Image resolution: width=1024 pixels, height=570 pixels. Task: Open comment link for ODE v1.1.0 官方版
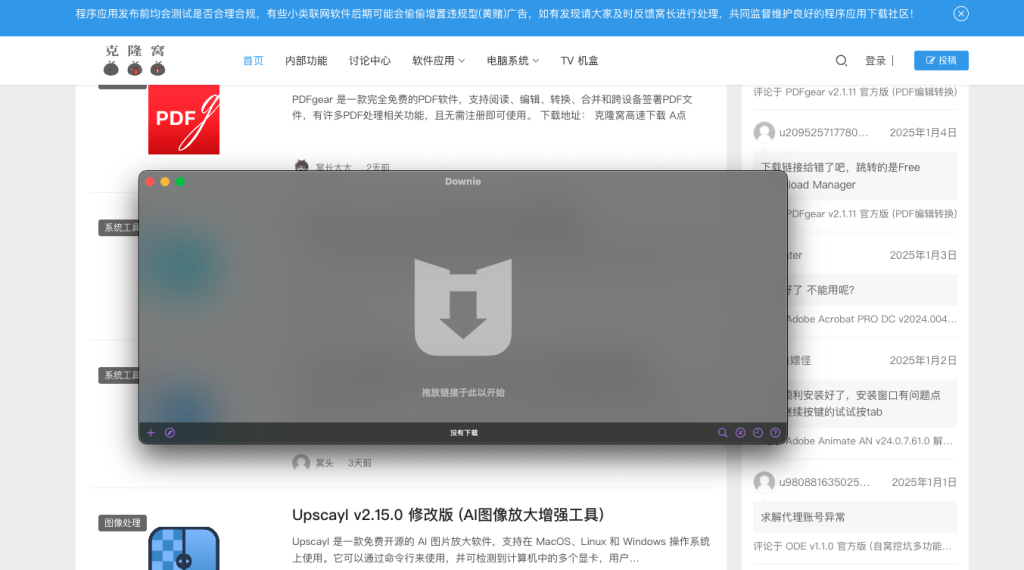click(852, 546)
